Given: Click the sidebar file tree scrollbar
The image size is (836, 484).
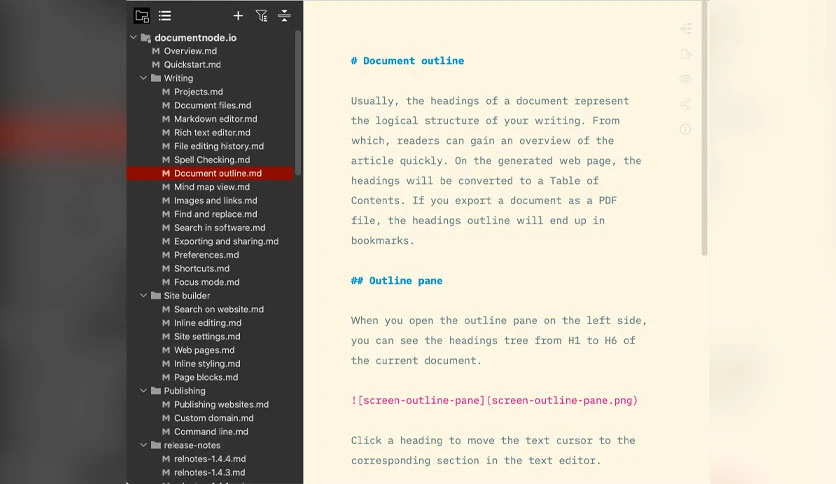Looking at the screenshot, I should click(x=298, y=103).
